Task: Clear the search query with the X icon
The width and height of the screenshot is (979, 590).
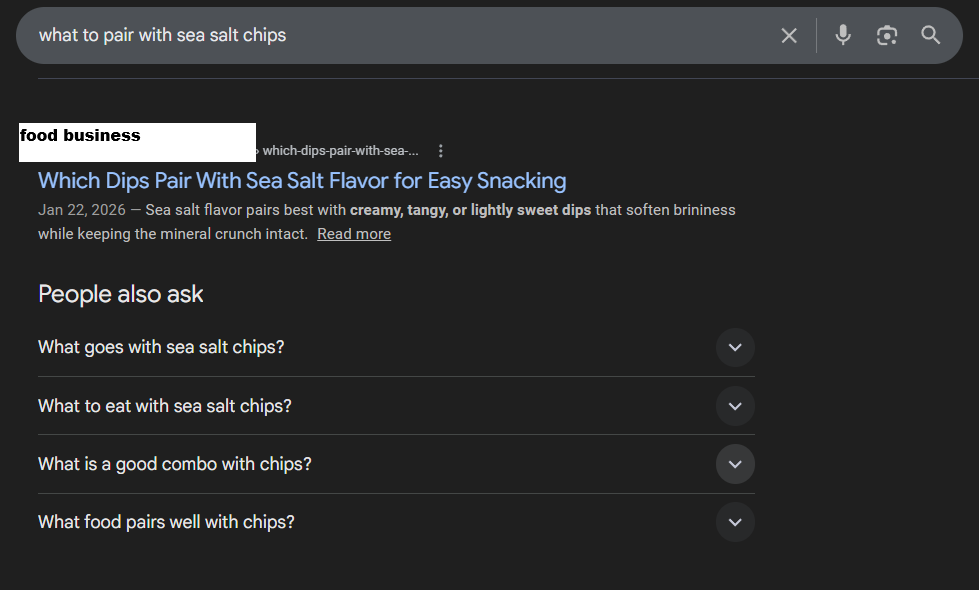Action: tap(789, 36)
